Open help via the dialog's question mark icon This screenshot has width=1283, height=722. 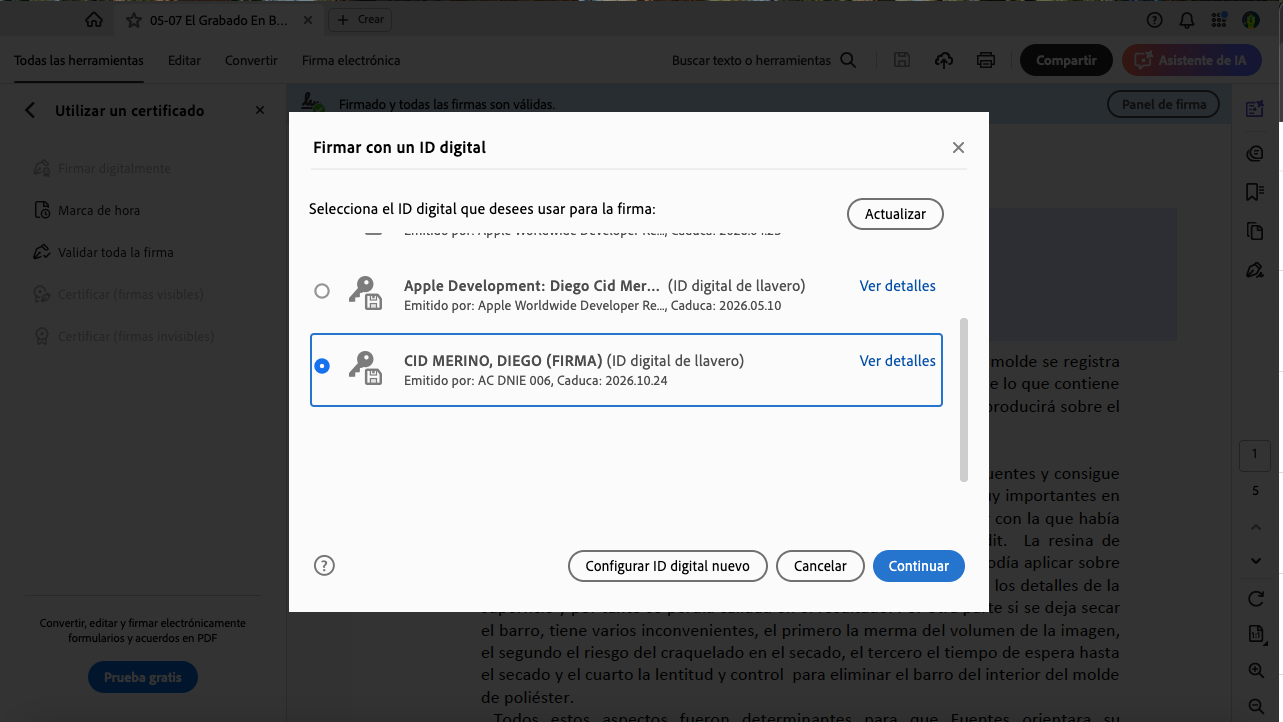click(324, 565)
